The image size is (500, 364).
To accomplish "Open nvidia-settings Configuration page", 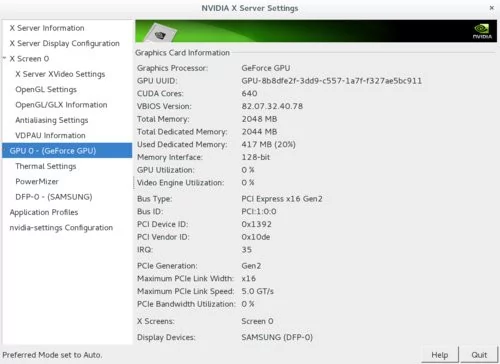I will [61, 228].
